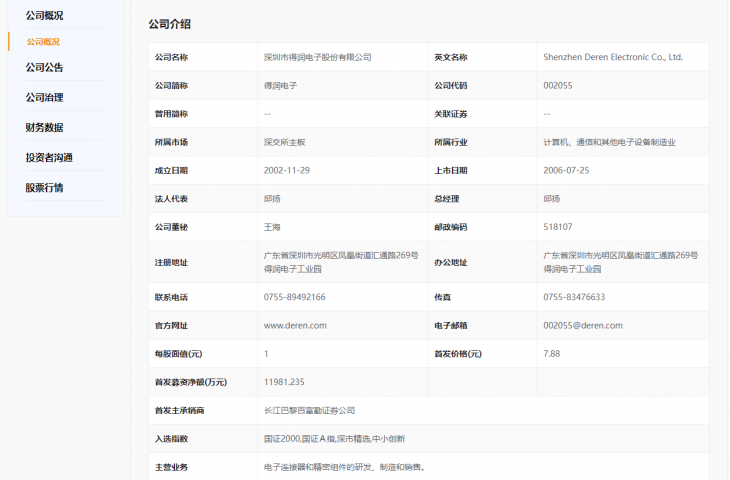Select English name Shenzhen Deren Electronic Co., Ltd.
Screen dimensions: 730x480
pyautogui.click(x=613, y=57)
